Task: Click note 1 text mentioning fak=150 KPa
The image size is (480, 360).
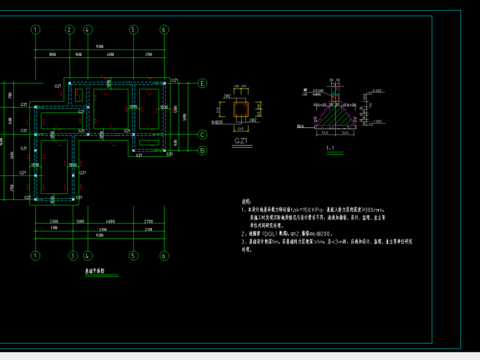Action: (313, 217)
